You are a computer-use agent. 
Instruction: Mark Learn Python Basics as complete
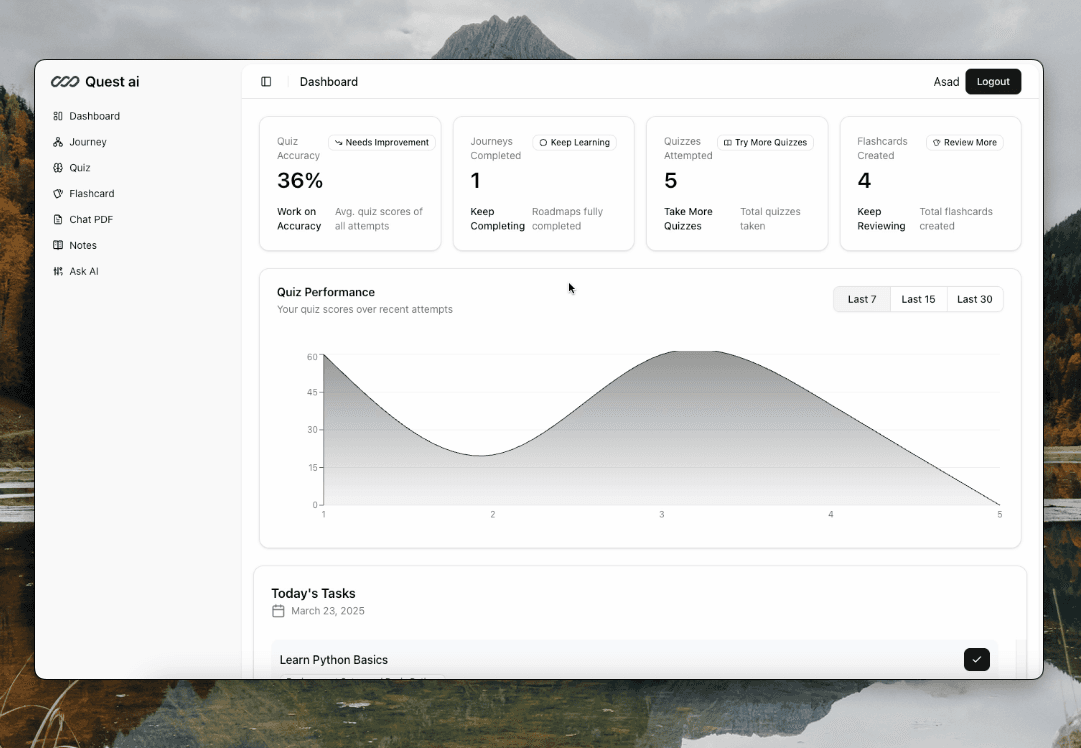[976, 659]
